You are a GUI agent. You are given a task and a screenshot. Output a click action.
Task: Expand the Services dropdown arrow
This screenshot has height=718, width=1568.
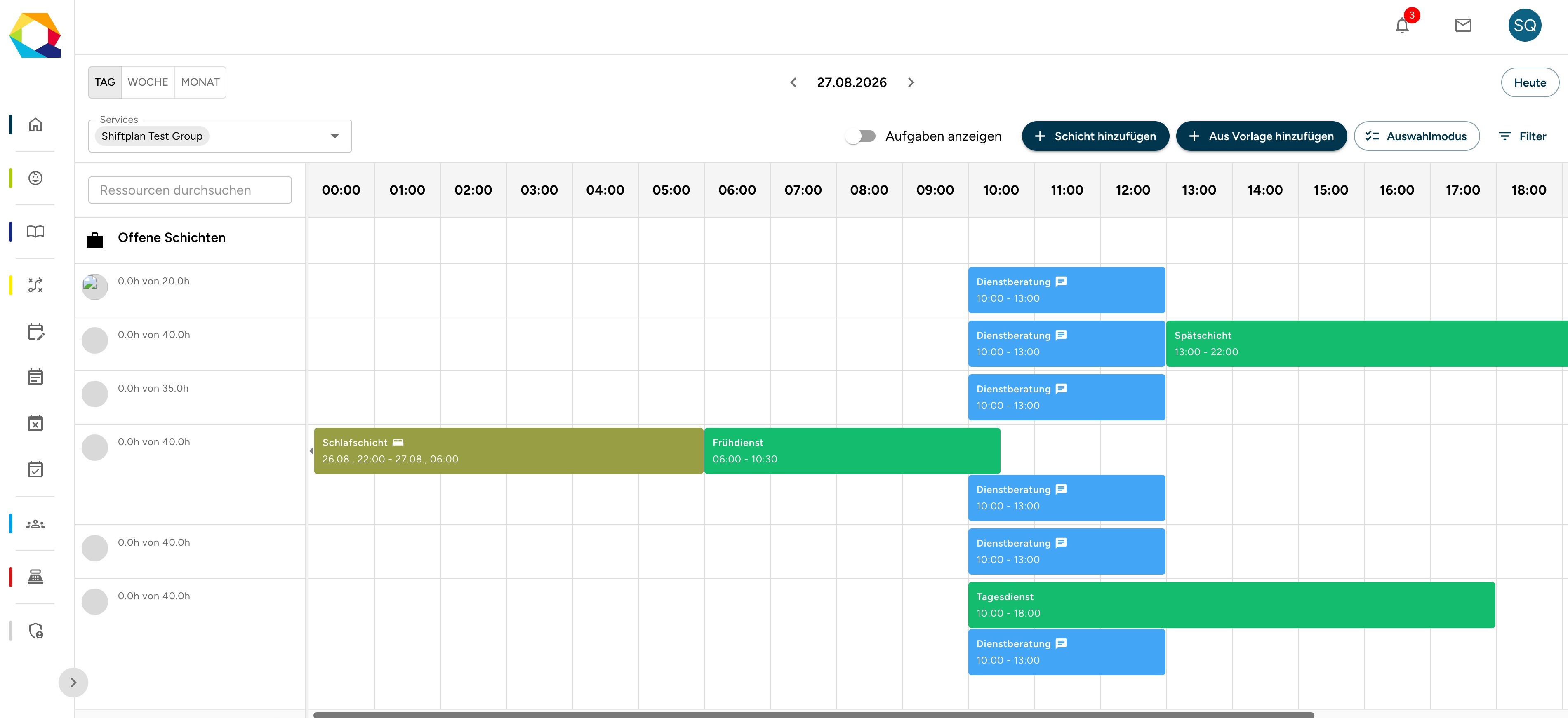[x=335, y=136]
